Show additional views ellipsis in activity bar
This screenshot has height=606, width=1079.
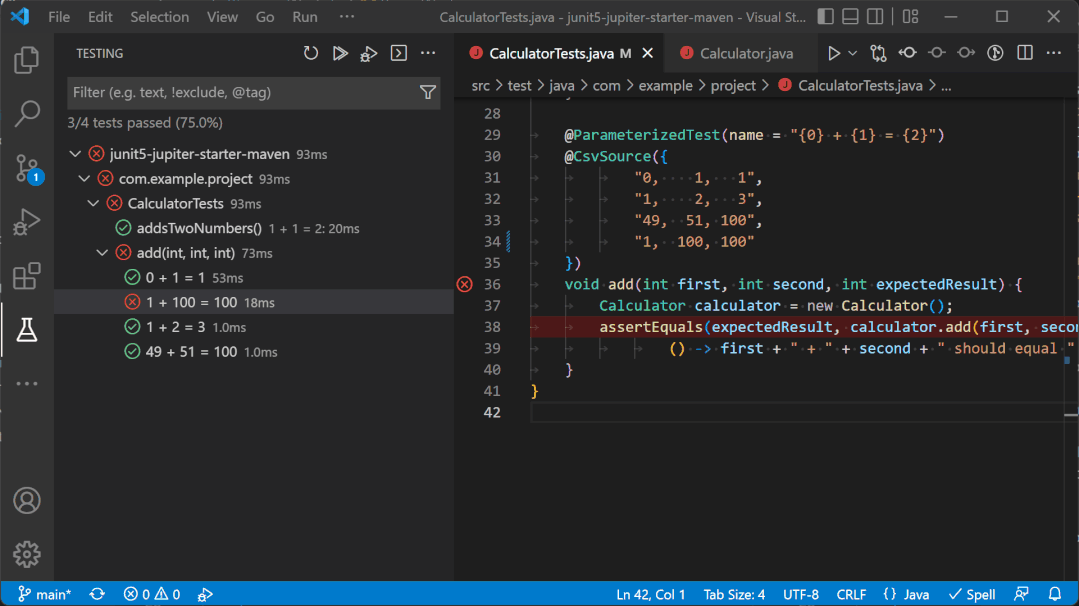point(27,384)
